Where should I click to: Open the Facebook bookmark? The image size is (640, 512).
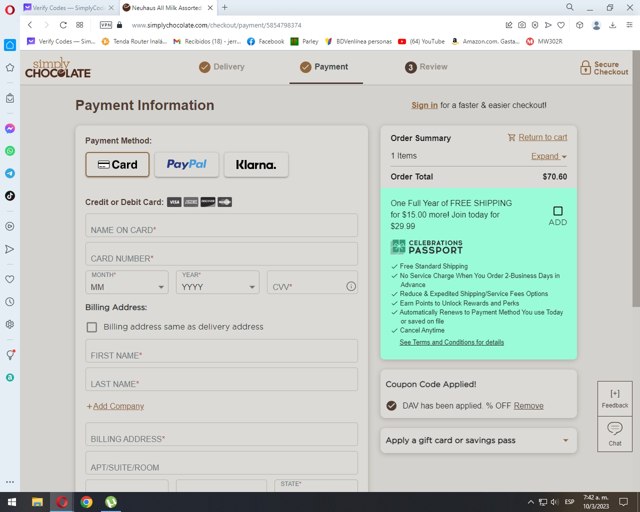(265, 41)
